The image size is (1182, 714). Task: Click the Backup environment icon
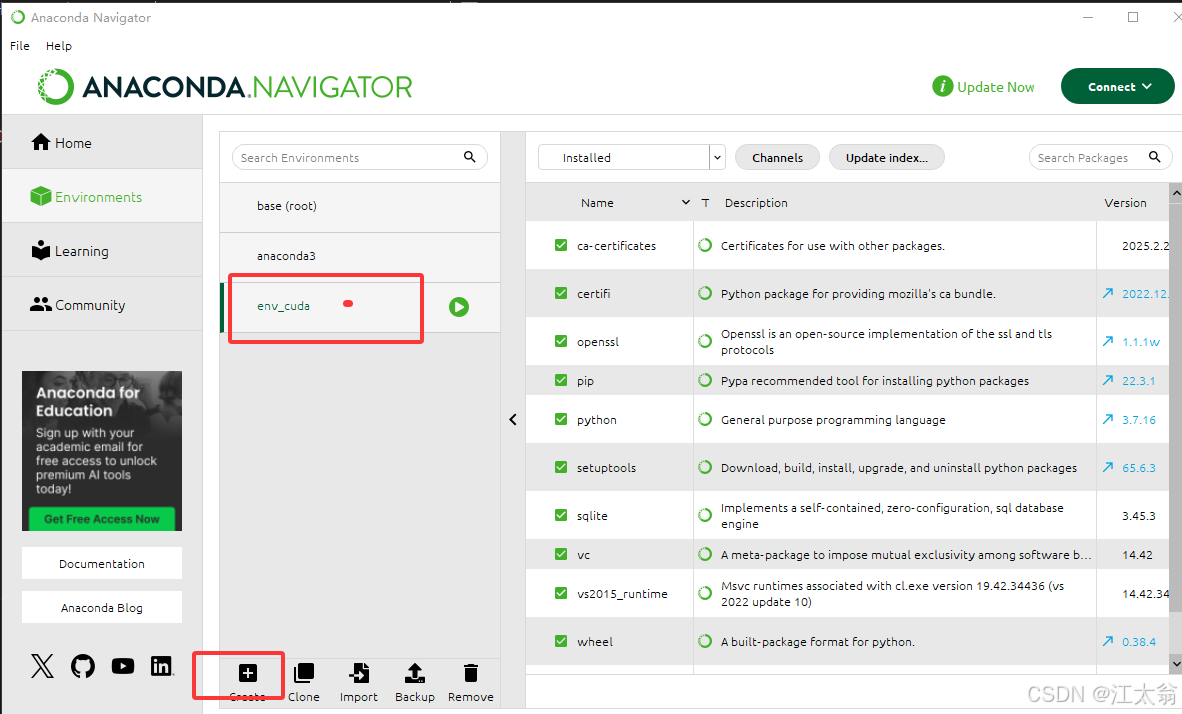click(x=415, y=673)
